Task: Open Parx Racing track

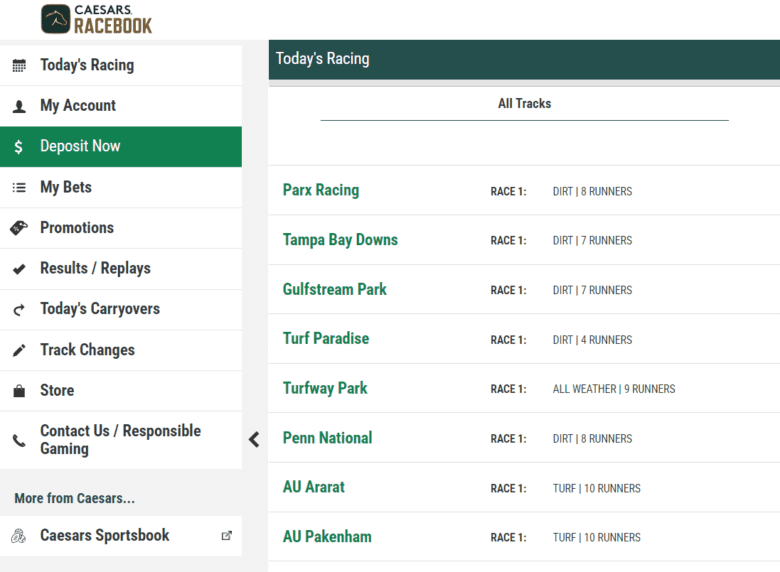Action: [x=321, y=190]
